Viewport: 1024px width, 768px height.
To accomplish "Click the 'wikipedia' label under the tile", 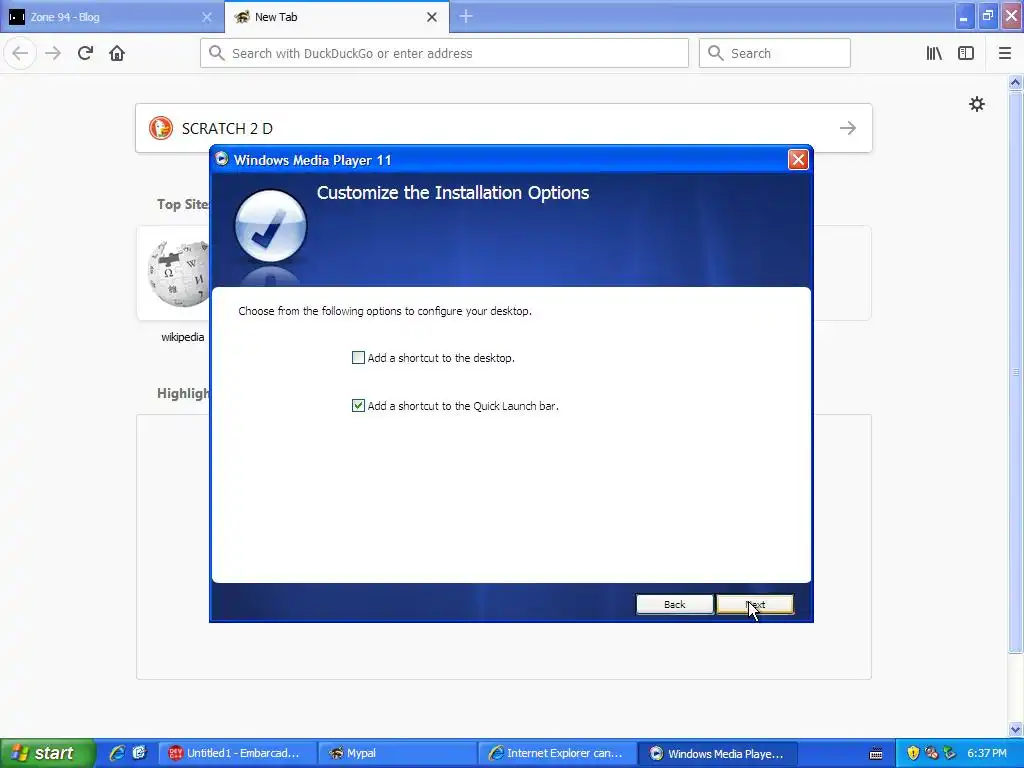I will point(183,337).
